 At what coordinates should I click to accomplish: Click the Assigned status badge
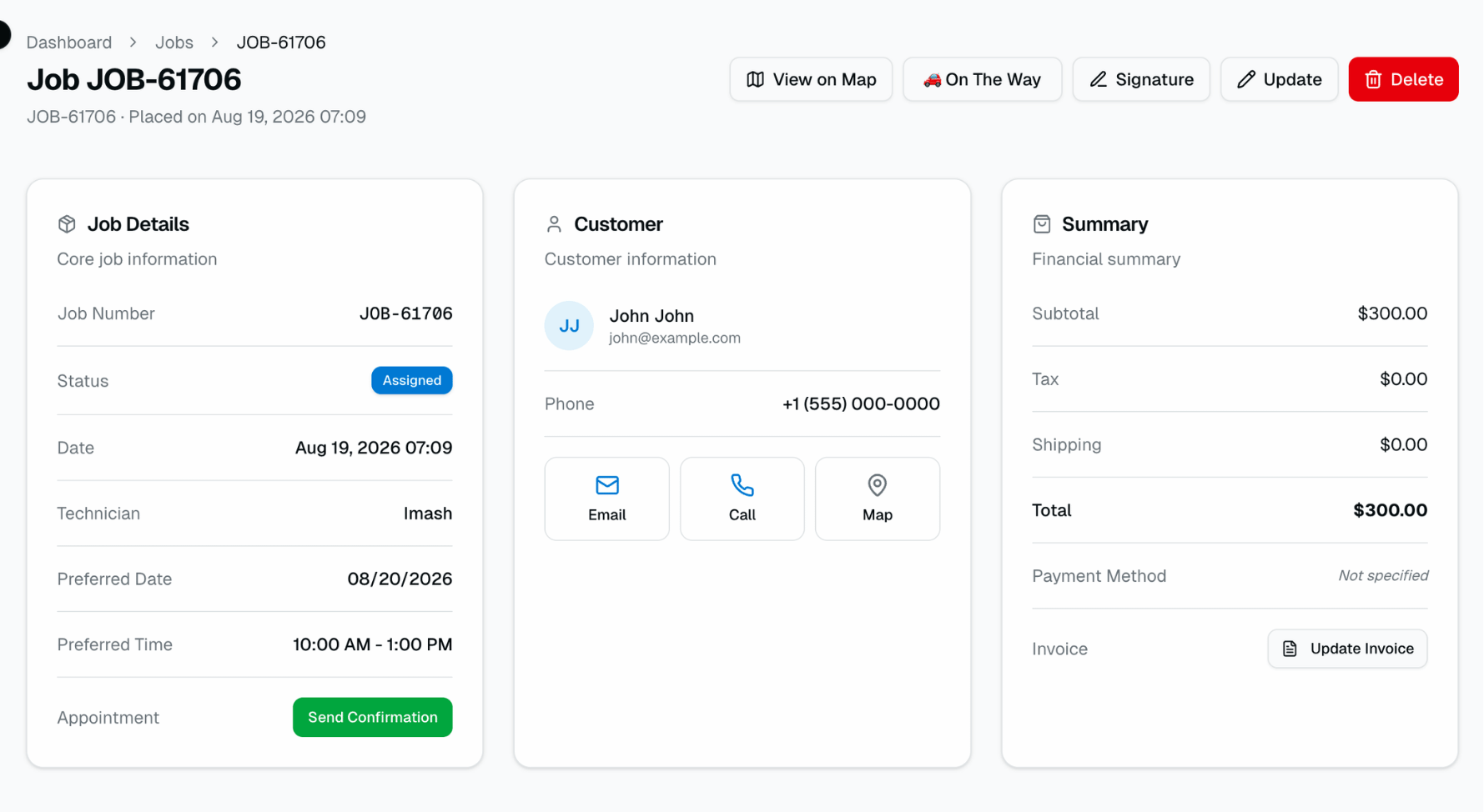[412, 380]
